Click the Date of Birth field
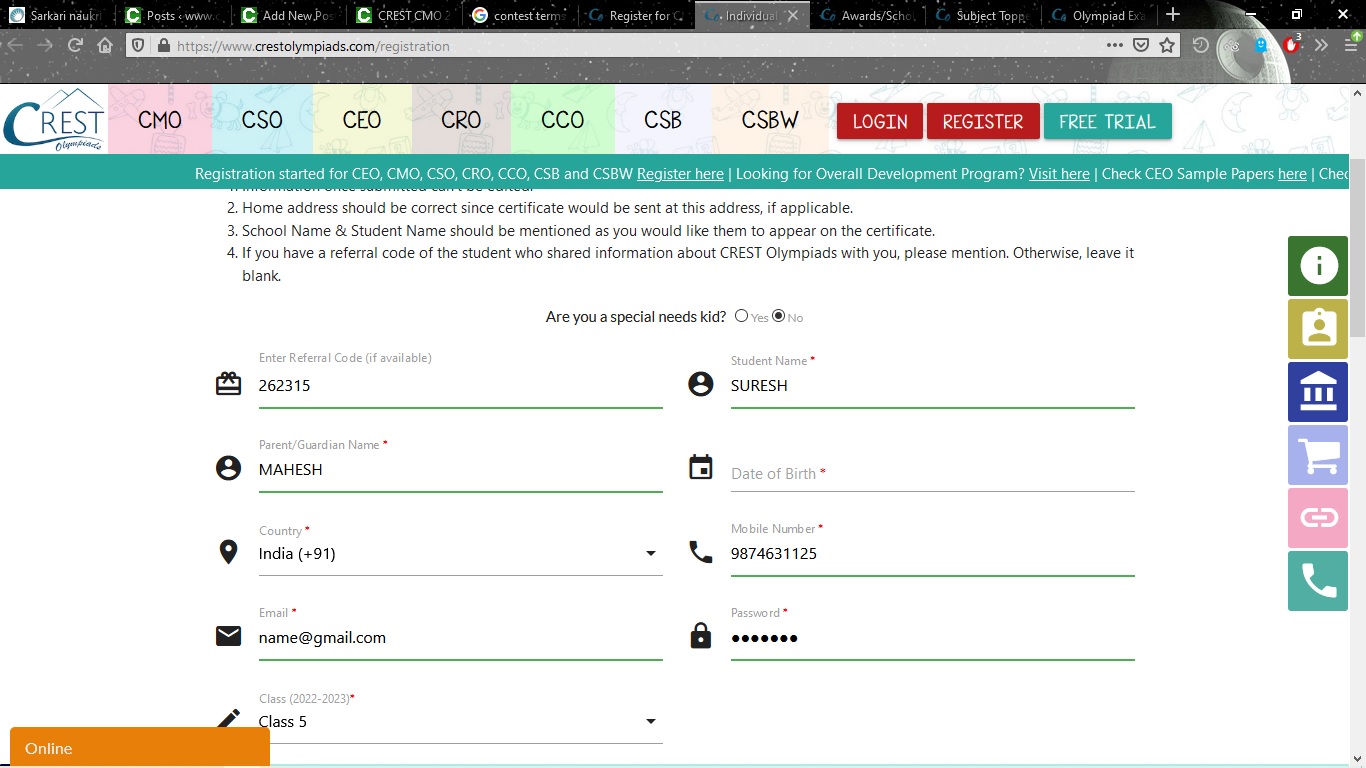1366x768 pixels. tap(932, 474)
